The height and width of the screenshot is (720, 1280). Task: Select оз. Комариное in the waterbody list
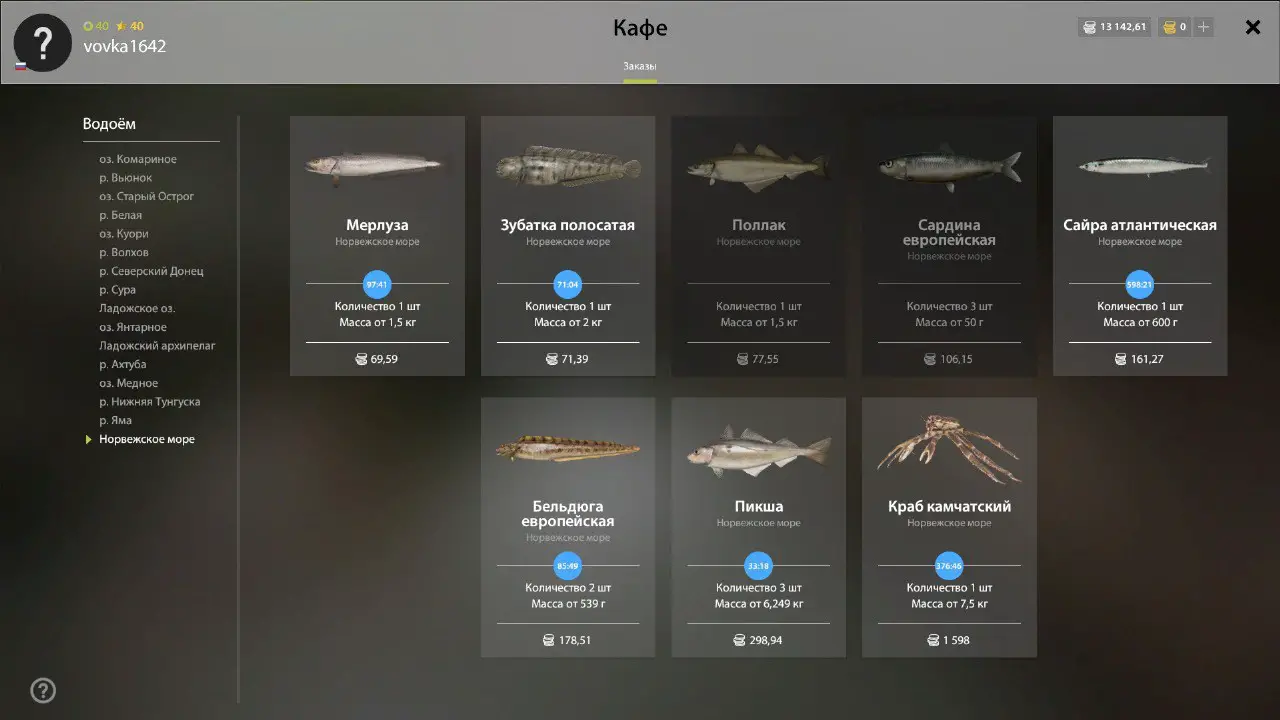138,159
